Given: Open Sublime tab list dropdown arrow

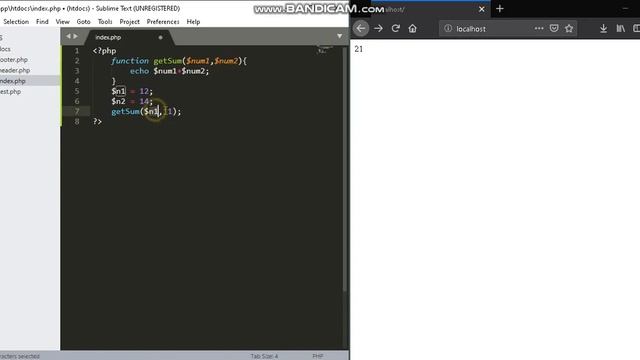Looking at the screenshot, I should (x=340, y=36).
